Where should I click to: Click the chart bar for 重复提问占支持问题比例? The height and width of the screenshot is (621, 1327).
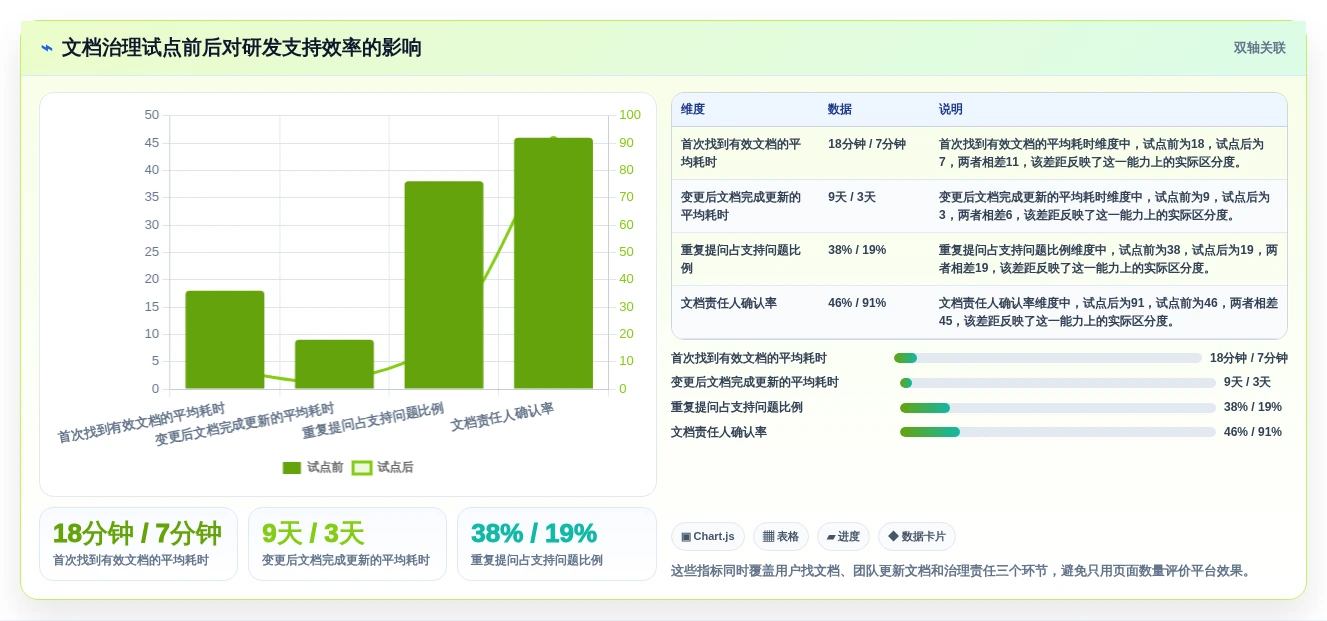(x=444, y=285)
